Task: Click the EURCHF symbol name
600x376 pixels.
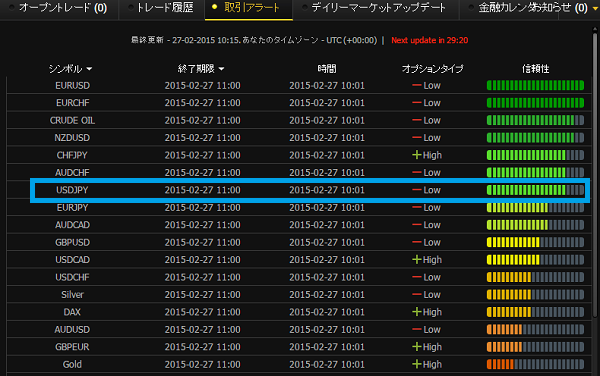Action: tap(72, 103)
